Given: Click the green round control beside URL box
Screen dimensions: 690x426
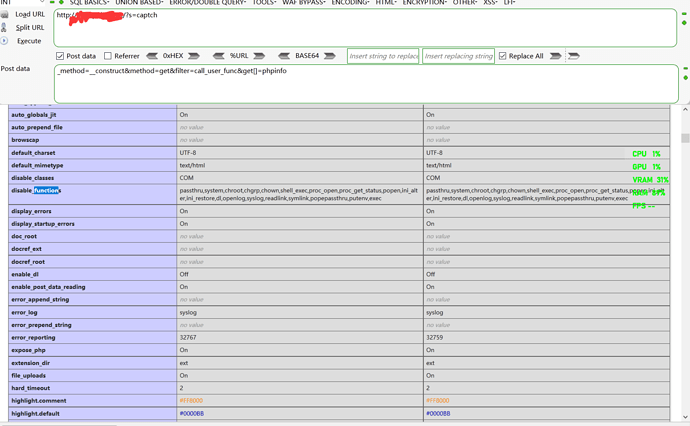Looking at the screenshot, I should click(x=684, y=22).
